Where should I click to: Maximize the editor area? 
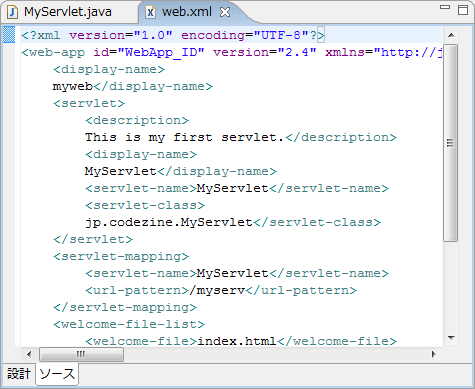pos(463,10)
